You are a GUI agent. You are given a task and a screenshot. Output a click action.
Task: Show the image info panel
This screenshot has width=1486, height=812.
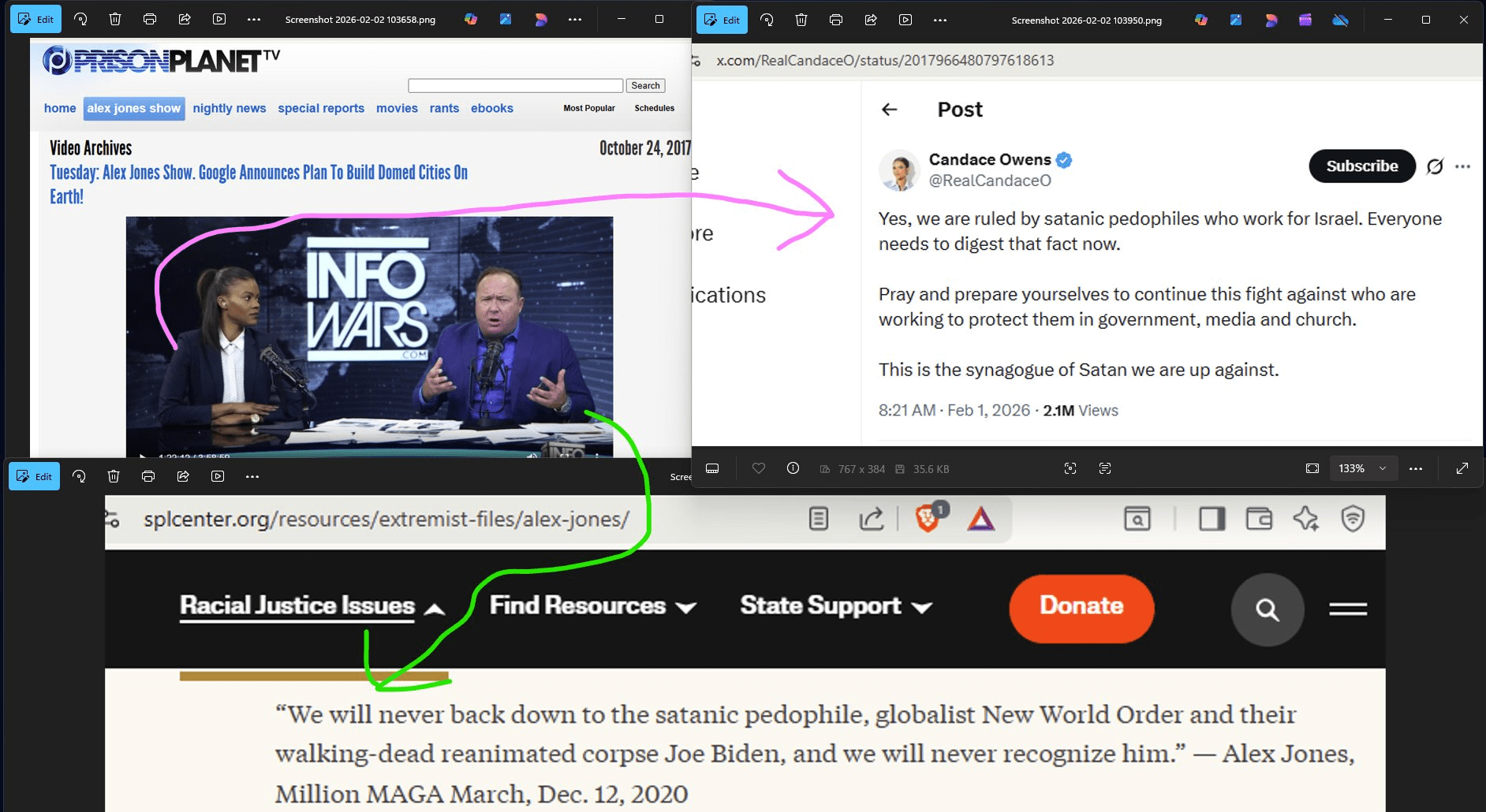coord(793,468)
